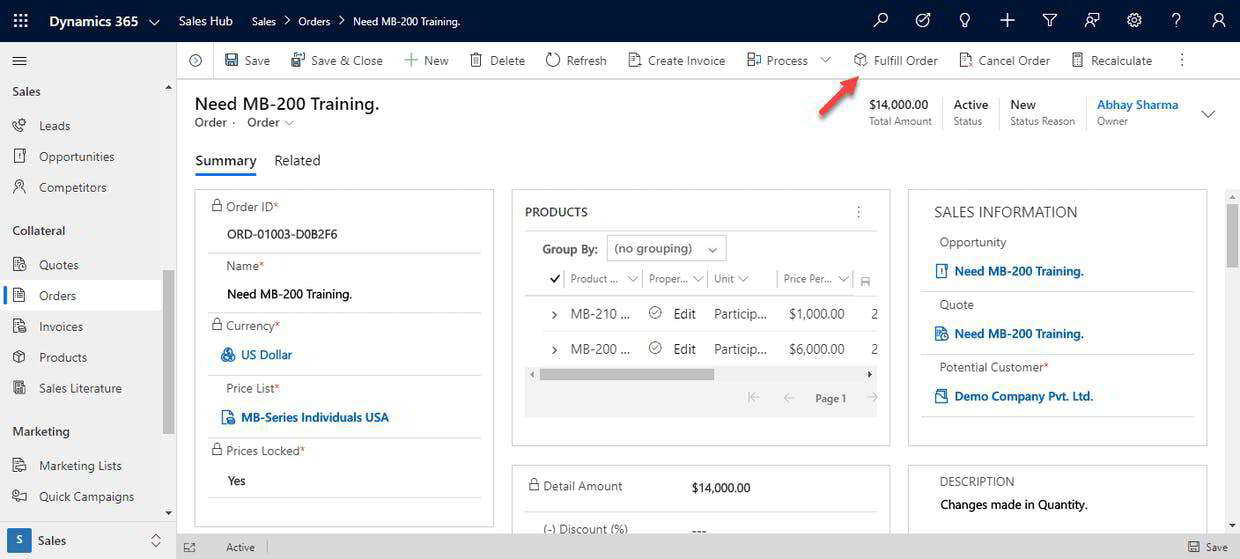Image resolution: width=1240 pixels, height=559 pixels.
Task: Open Marketing Lists in the sidebar
Action: [x=67, y=466]
